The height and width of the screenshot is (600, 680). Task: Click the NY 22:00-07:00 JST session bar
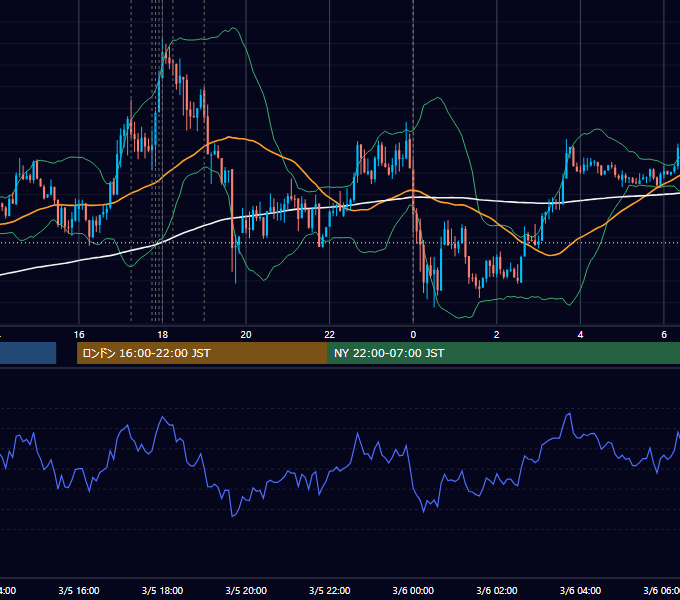click(503, 353)
